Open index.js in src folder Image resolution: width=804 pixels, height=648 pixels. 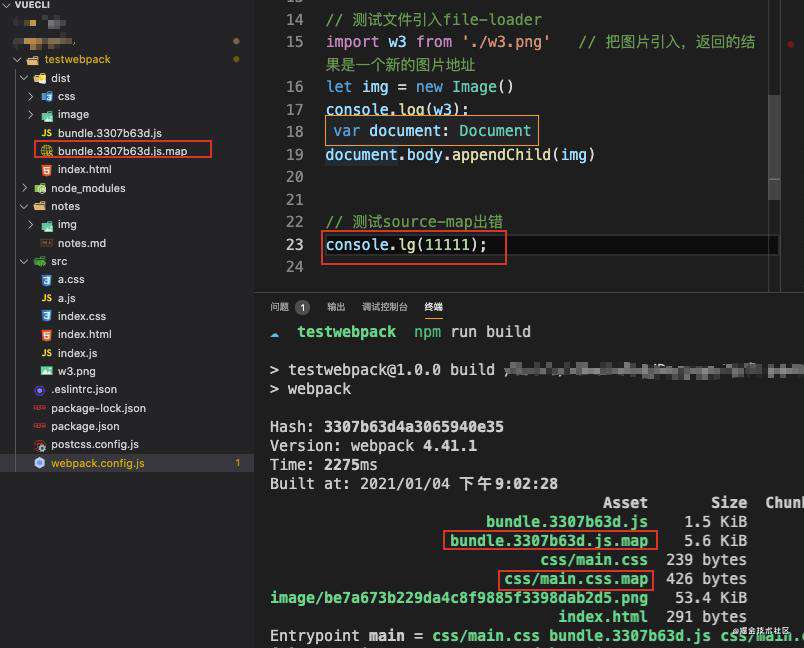click(77, 353)
